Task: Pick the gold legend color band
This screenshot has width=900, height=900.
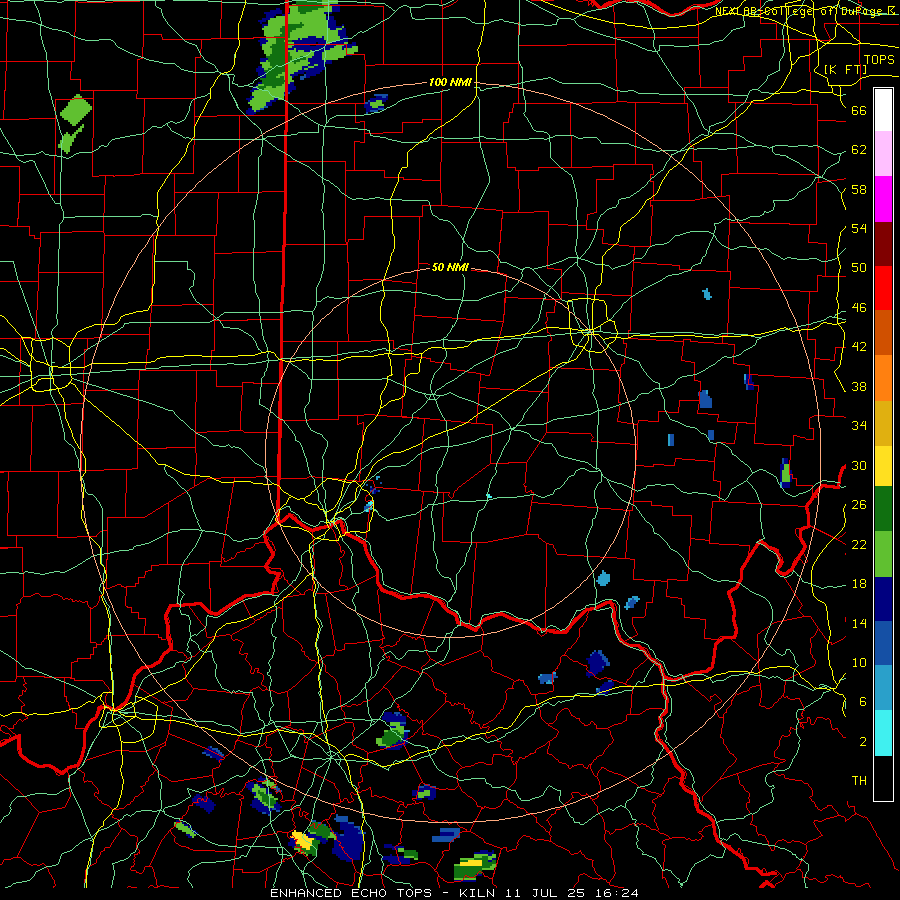Action: pyautogui.click(x=883, y=423)
